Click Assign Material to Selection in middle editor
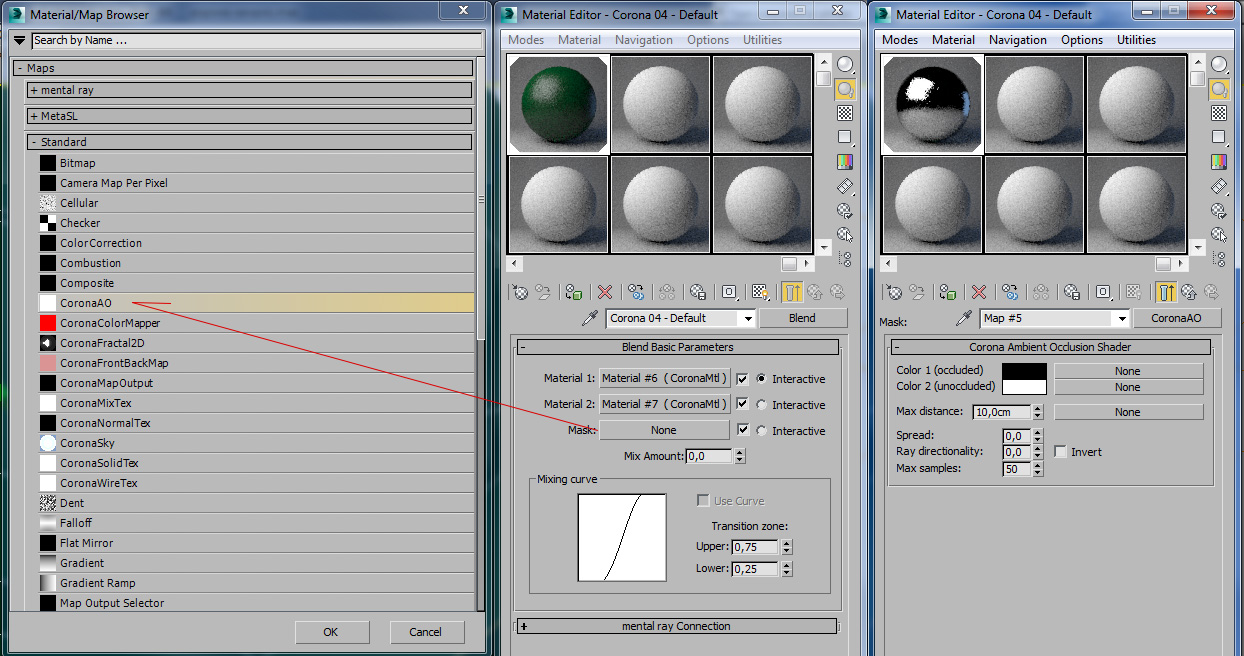The height and width of the screenshot is (656, 1244). coord(573,292)
